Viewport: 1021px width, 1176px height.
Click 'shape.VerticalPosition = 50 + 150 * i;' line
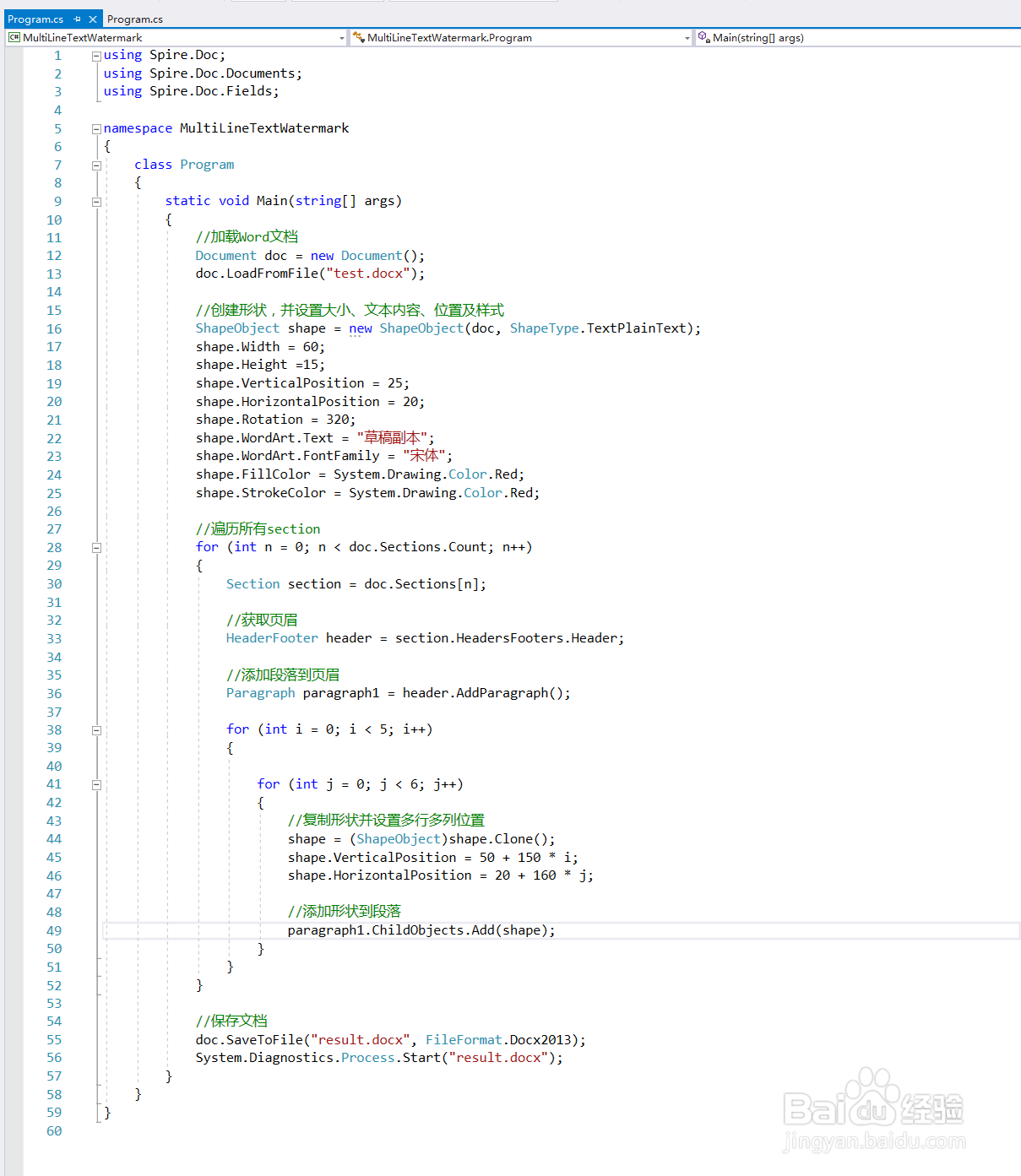(x=432, y=858)
